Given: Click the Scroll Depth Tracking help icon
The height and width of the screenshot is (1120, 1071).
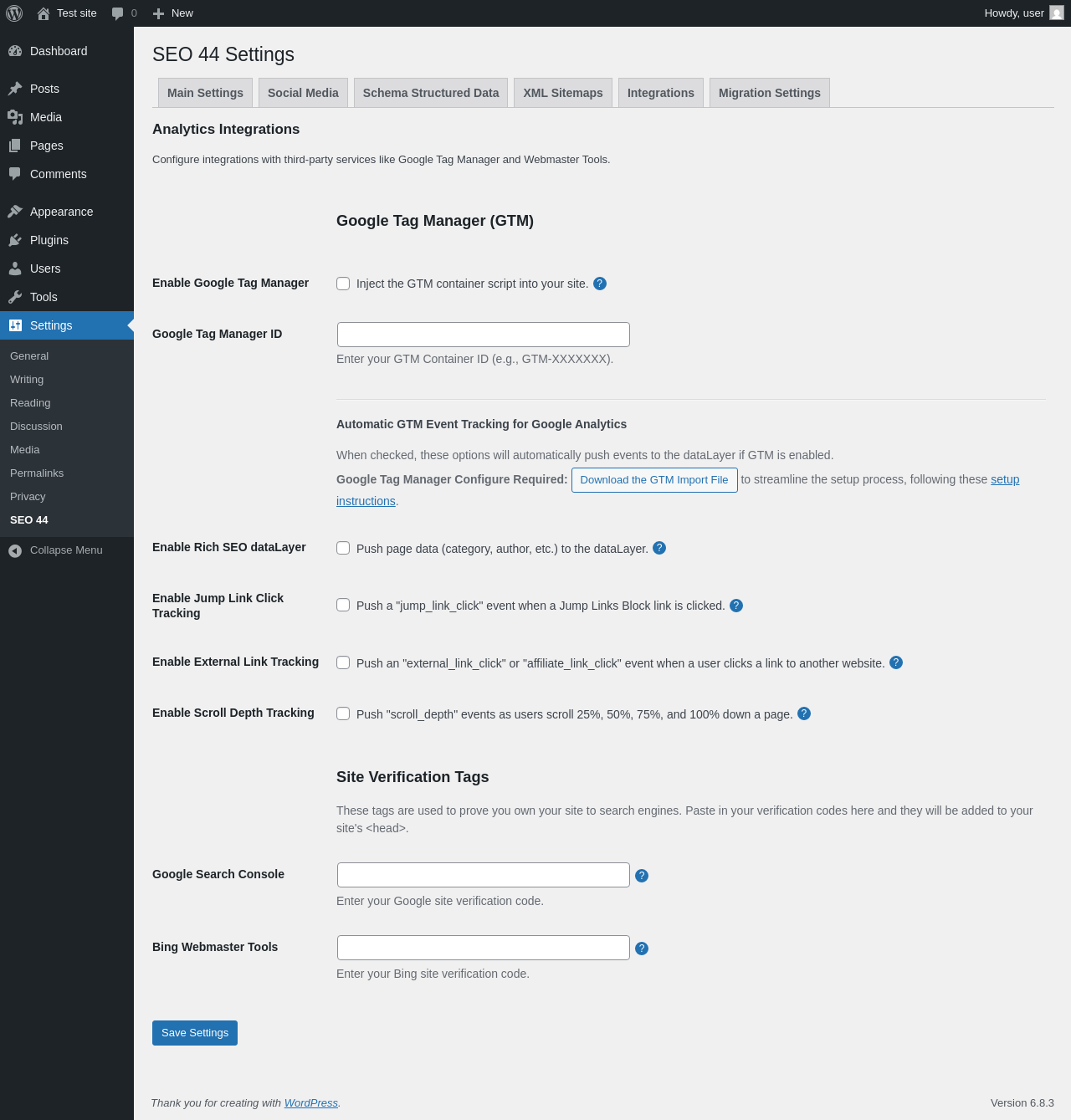Looking at the screenshot, I should (804, 713).
